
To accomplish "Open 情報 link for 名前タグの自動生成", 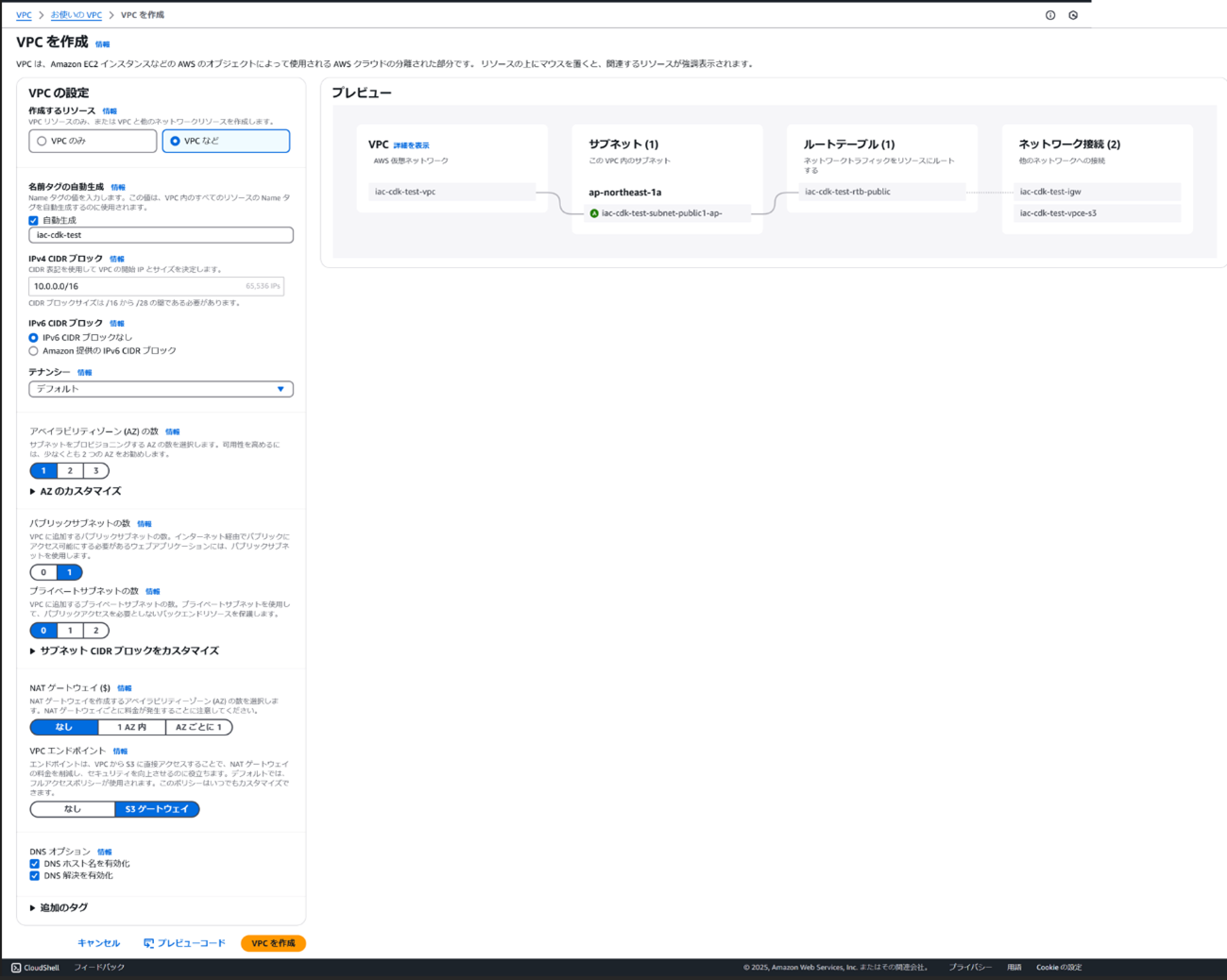I will (118, 188).
